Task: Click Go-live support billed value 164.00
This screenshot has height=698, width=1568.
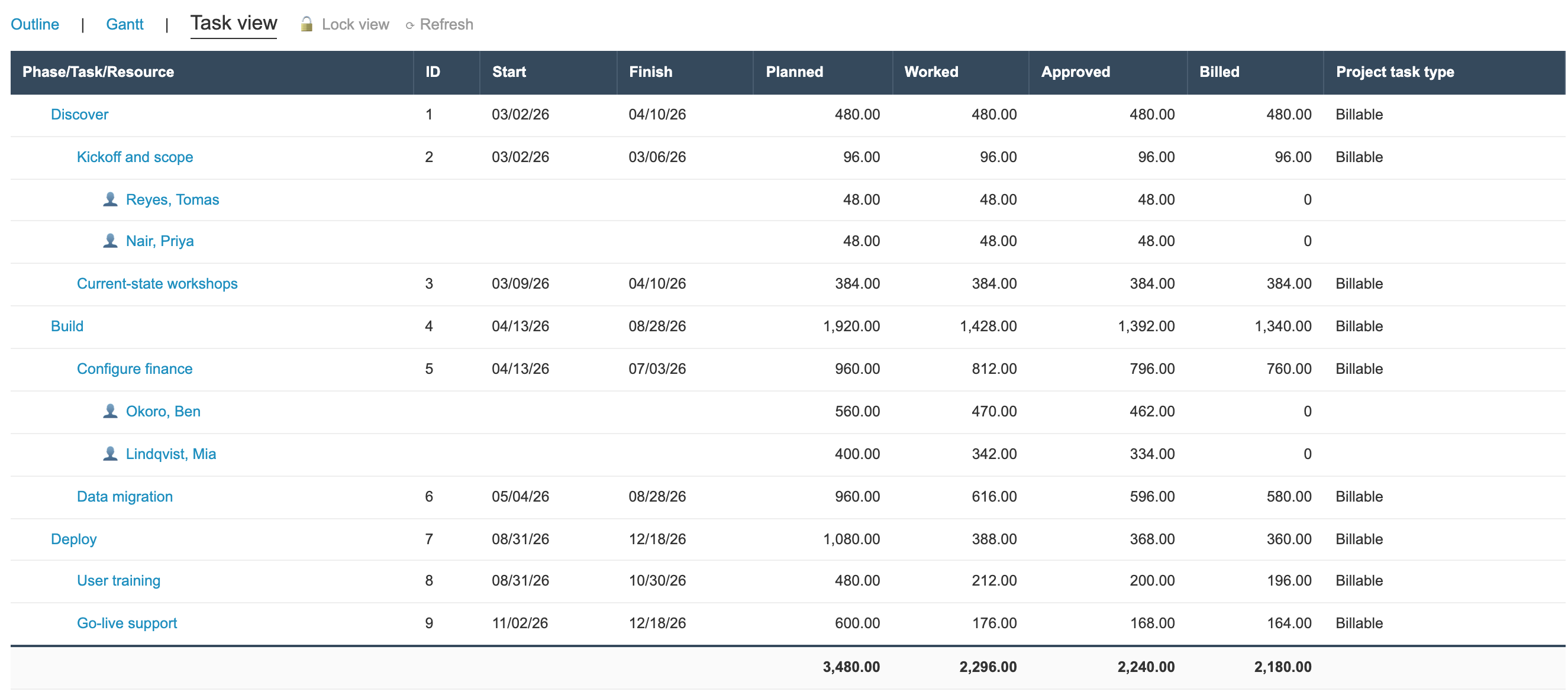Action: tap(1289, 623)
